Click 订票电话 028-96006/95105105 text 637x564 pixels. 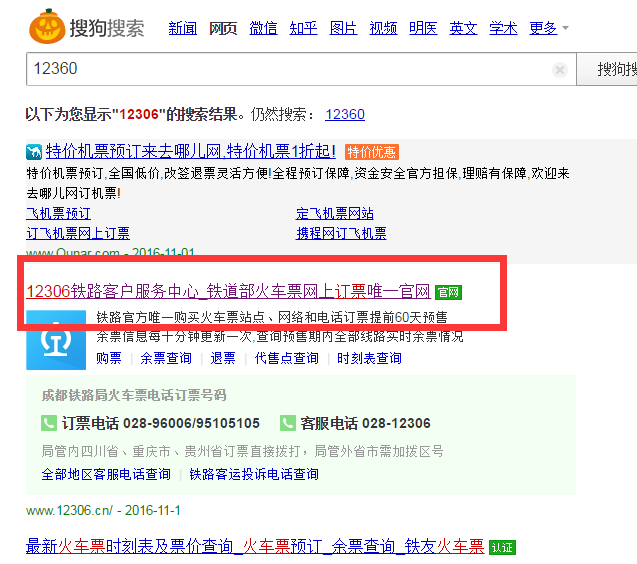coord(161,423)
